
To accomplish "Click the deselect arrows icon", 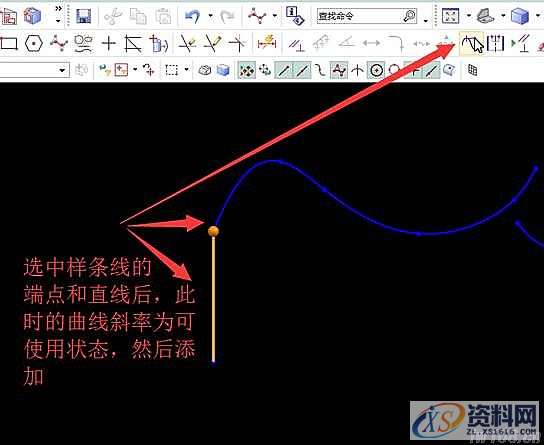I will [x=148, y=70].
